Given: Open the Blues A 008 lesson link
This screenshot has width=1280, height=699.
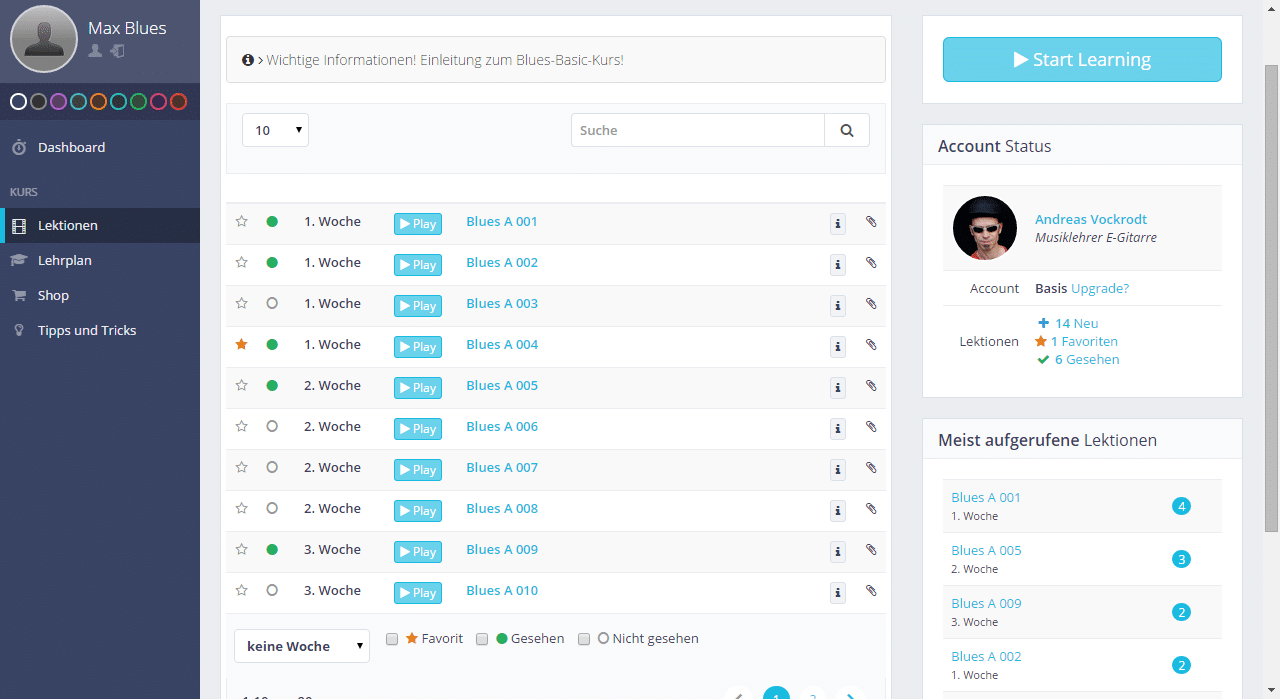Looking at the screenshot, I should coord(502,508).
